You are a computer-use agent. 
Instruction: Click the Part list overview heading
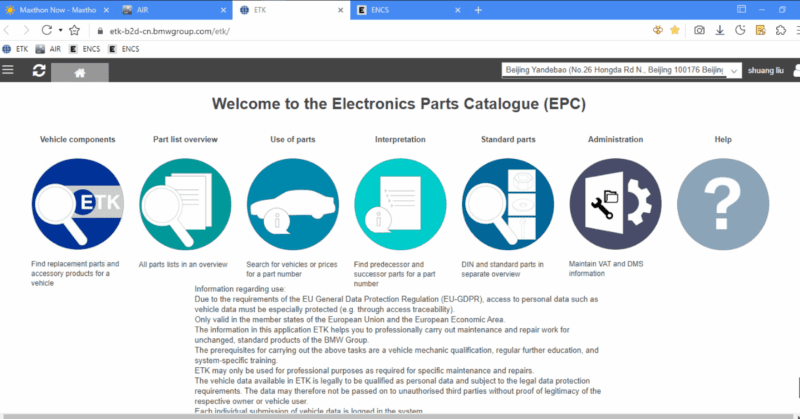pos(185,139)
